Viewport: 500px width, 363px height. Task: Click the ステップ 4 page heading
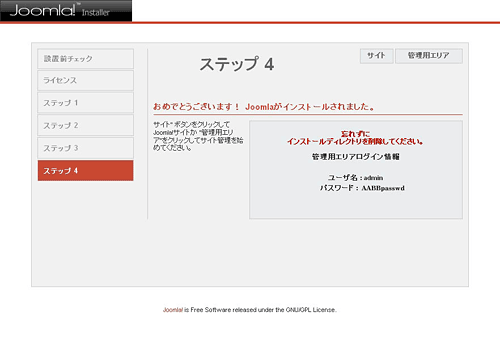pyautogui.click(x=237, y=64)
